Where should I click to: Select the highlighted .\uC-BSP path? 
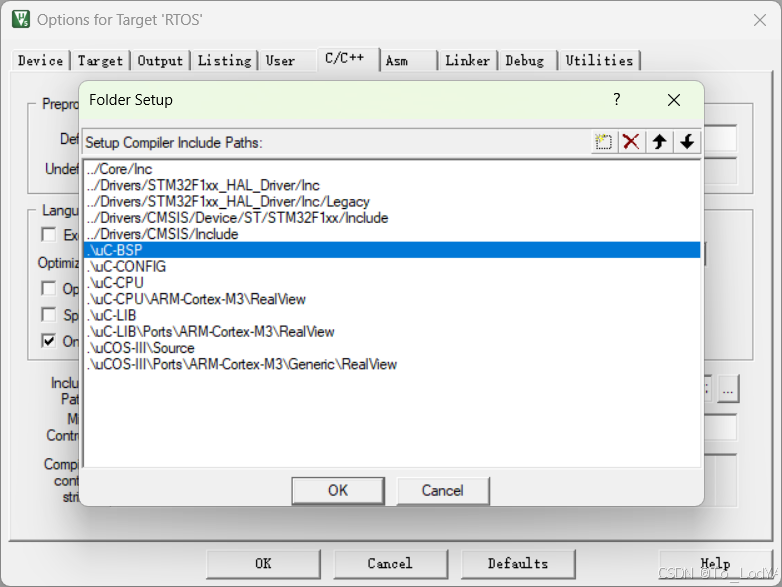392,250
